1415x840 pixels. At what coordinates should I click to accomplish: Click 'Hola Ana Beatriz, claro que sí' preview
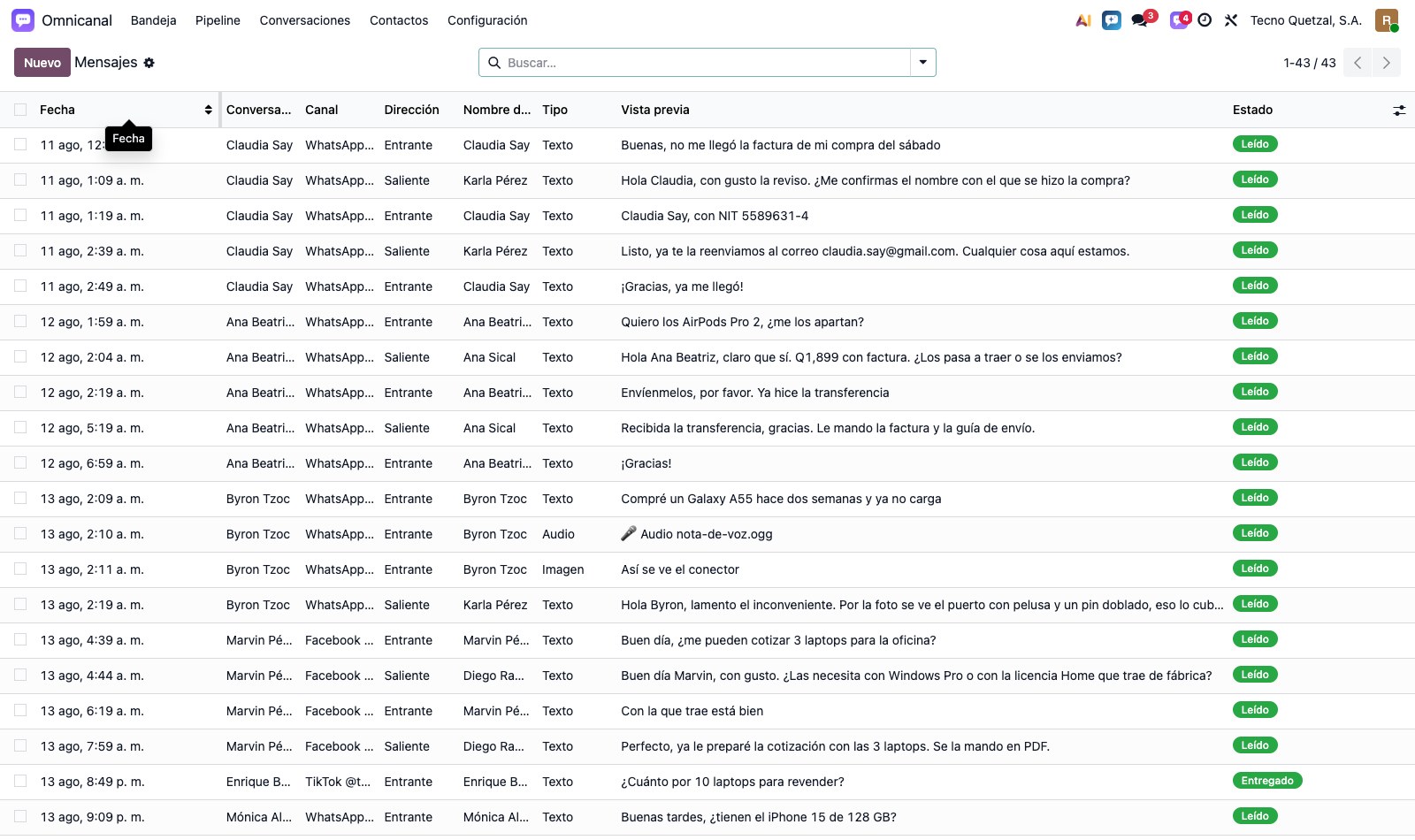(871, 357)
